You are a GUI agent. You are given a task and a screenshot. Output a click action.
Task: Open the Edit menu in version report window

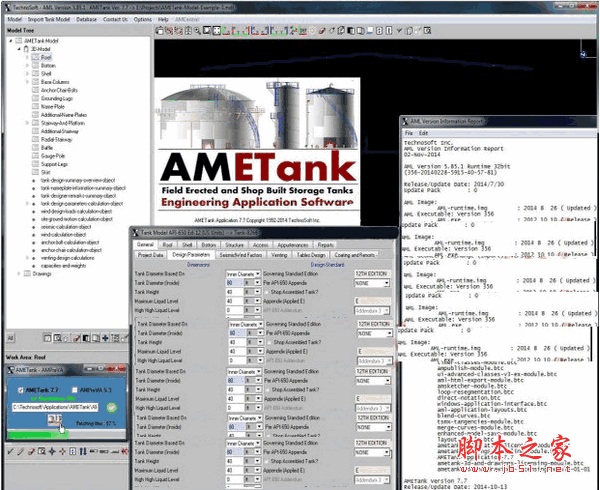[x=423, y=133]
